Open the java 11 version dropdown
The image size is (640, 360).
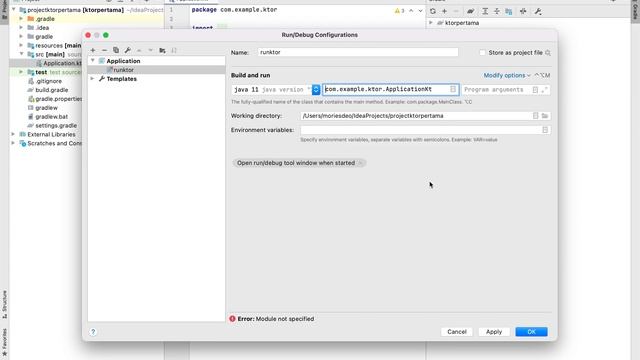[316, 89]
